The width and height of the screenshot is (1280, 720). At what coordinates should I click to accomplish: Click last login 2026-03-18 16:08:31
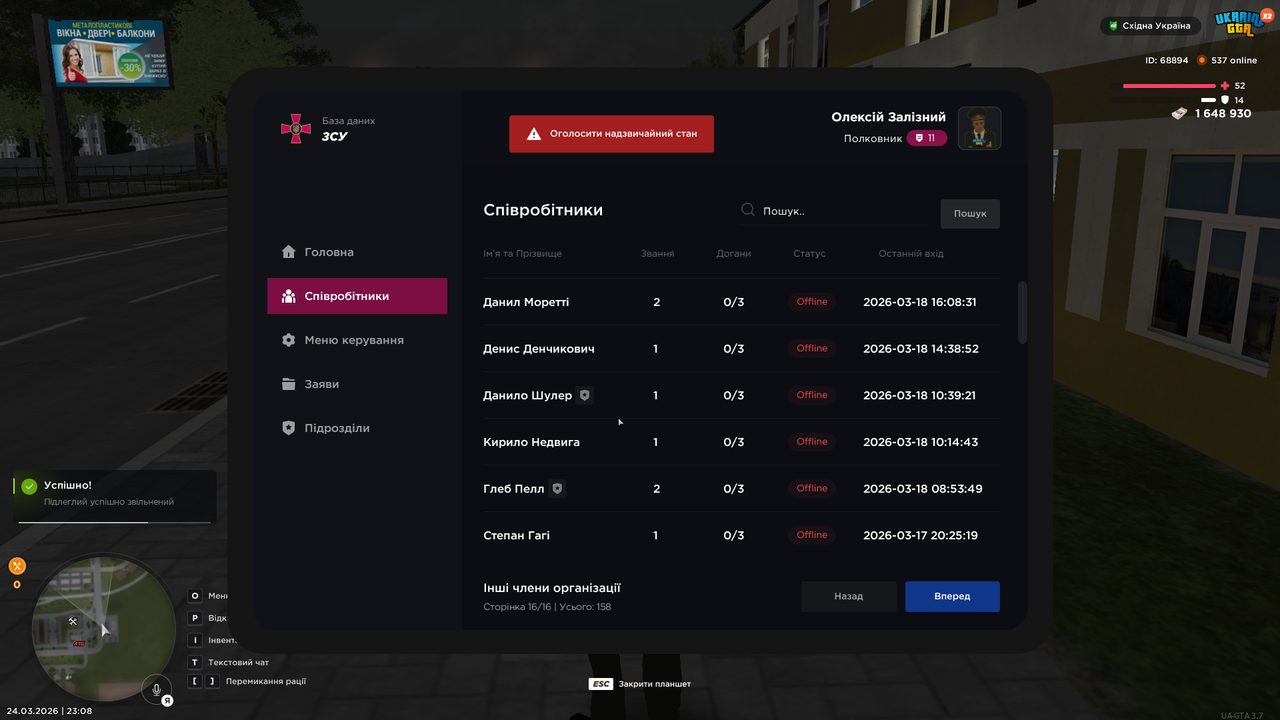920,302
